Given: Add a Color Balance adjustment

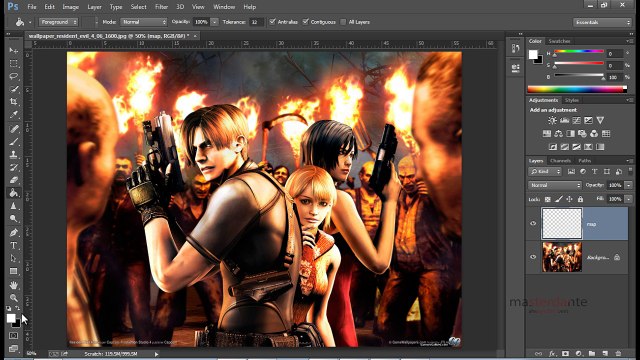Looking at the screenshot, I should 558,133.
